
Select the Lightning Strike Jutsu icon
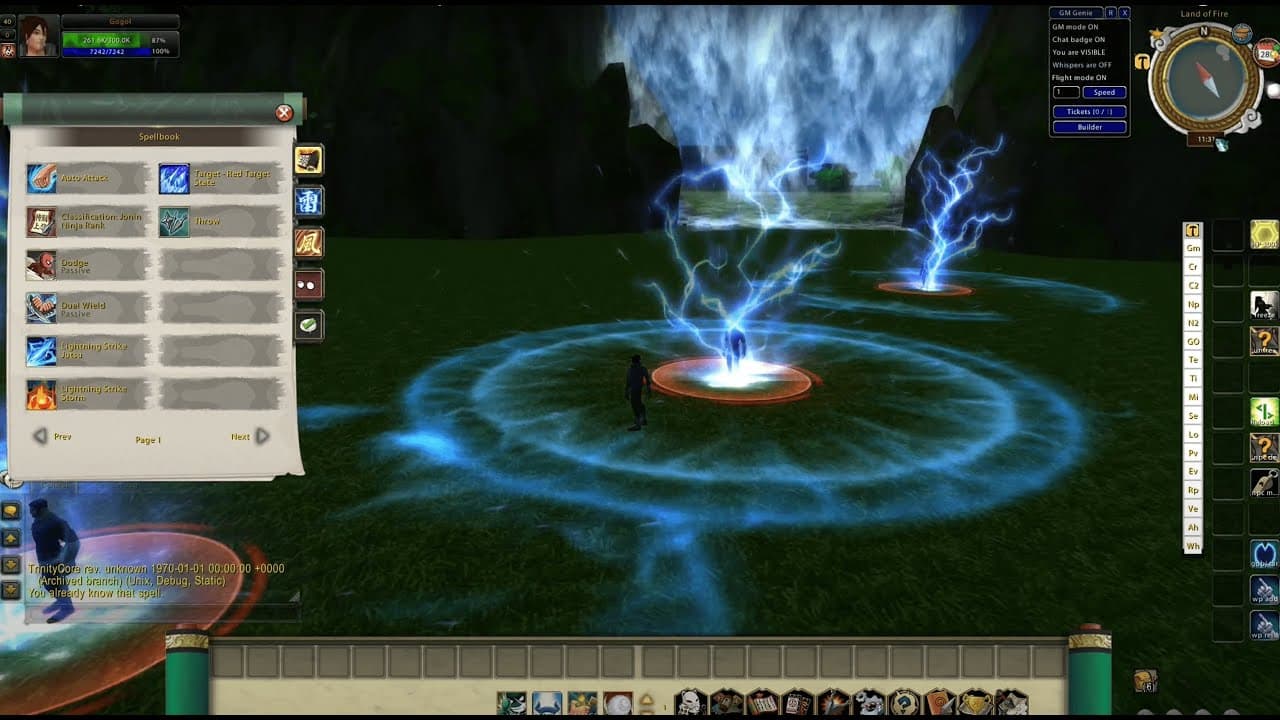(42, 351)
